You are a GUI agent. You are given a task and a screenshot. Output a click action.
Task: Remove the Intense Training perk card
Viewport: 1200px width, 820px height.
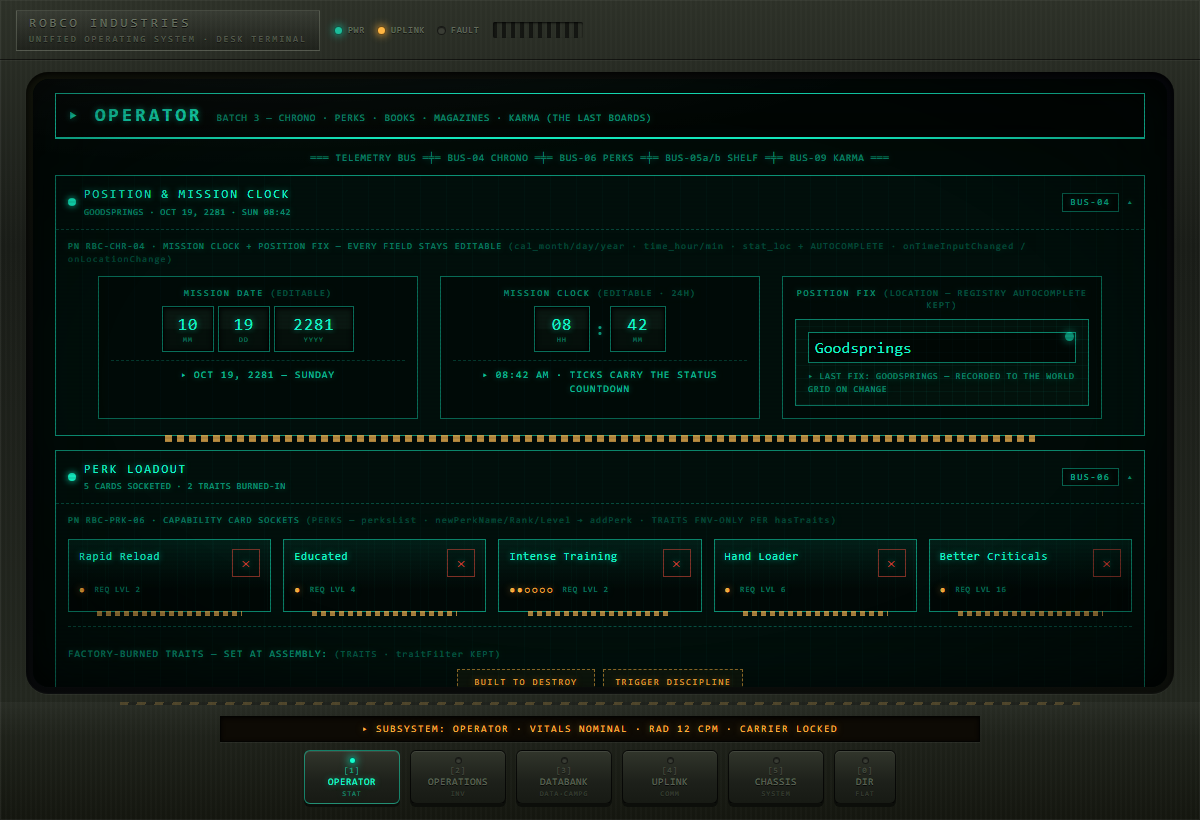(677, 563)
